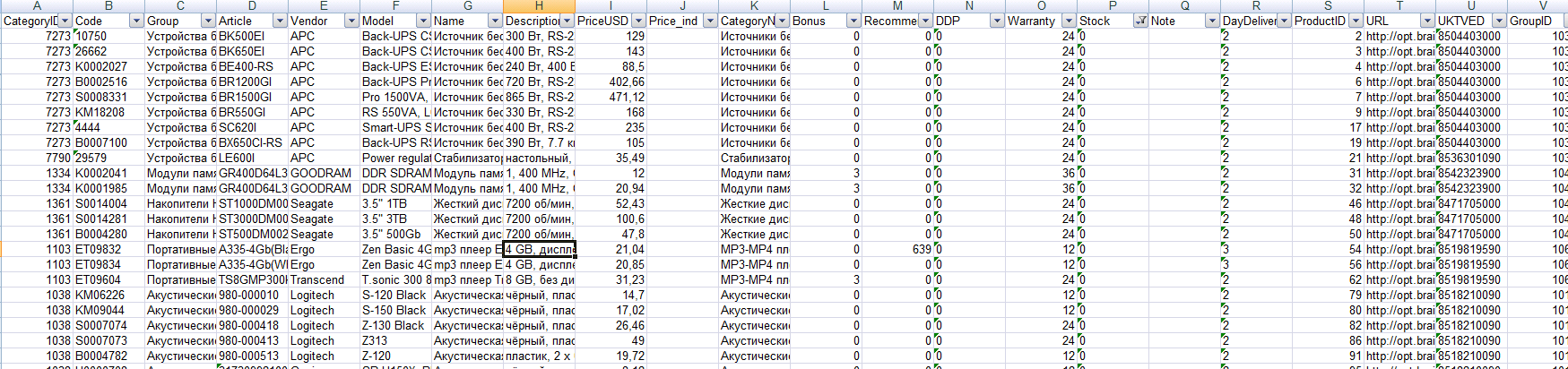Viewport: 1568px width, 369px height.
Task: Select column A by its header letter
Action: (x=37, y=5)
